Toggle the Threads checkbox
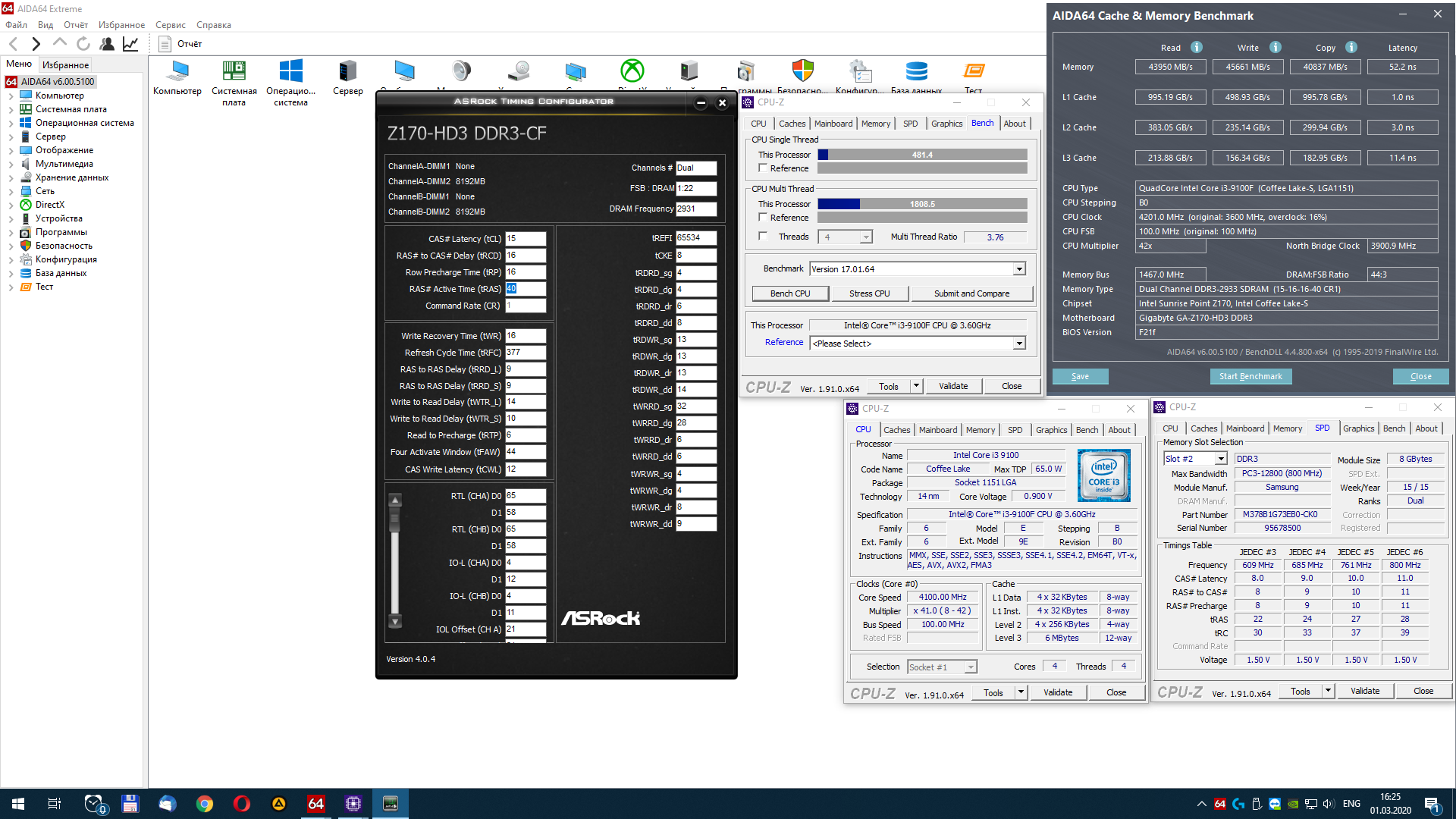1456x819 pixels. (x=763, y=237)
